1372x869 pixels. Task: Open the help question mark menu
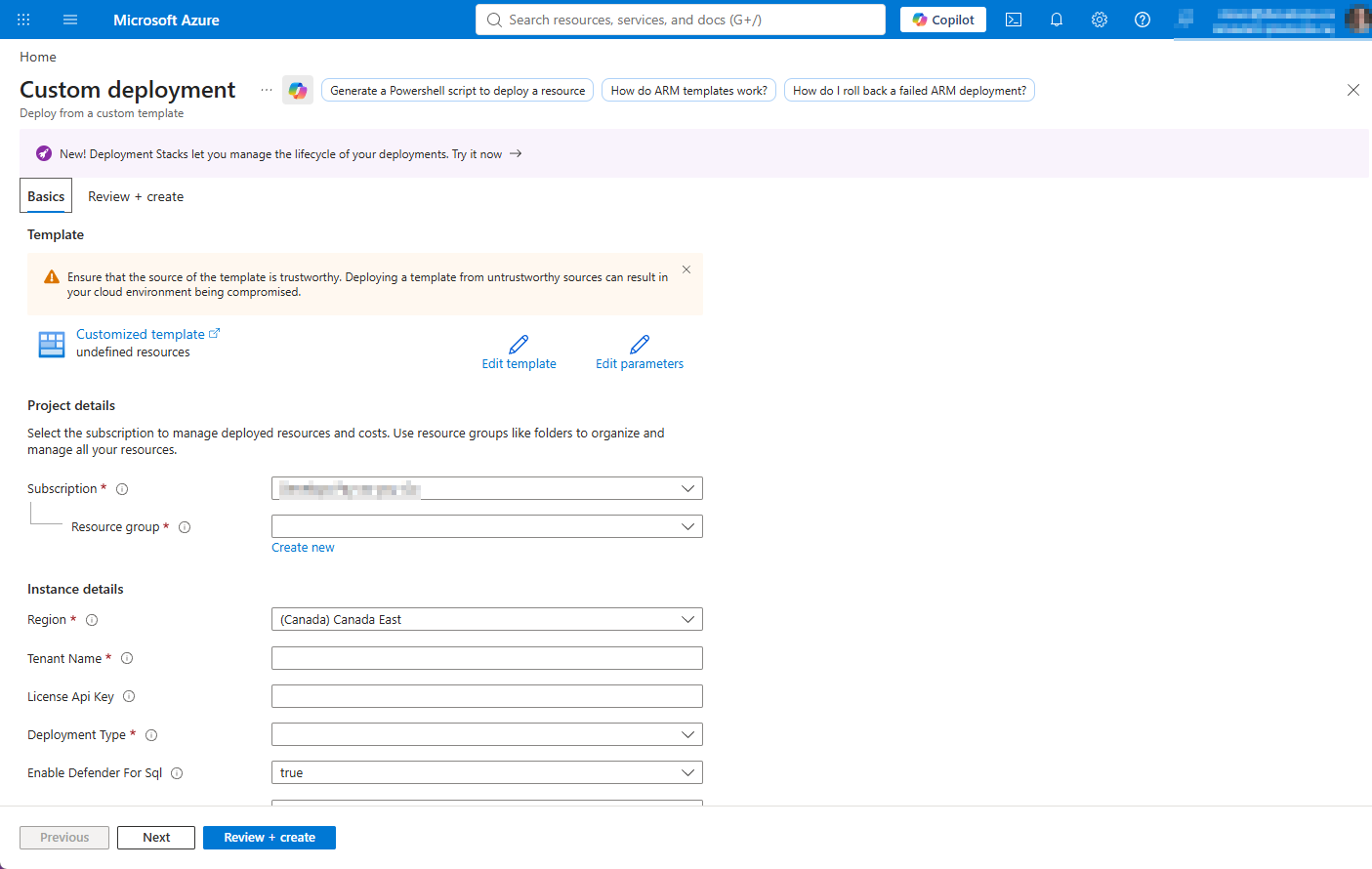point(1143,20)
